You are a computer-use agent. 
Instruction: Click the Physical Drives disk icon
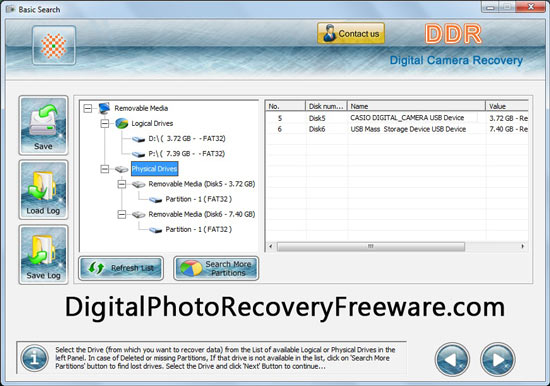coord(121,169)
